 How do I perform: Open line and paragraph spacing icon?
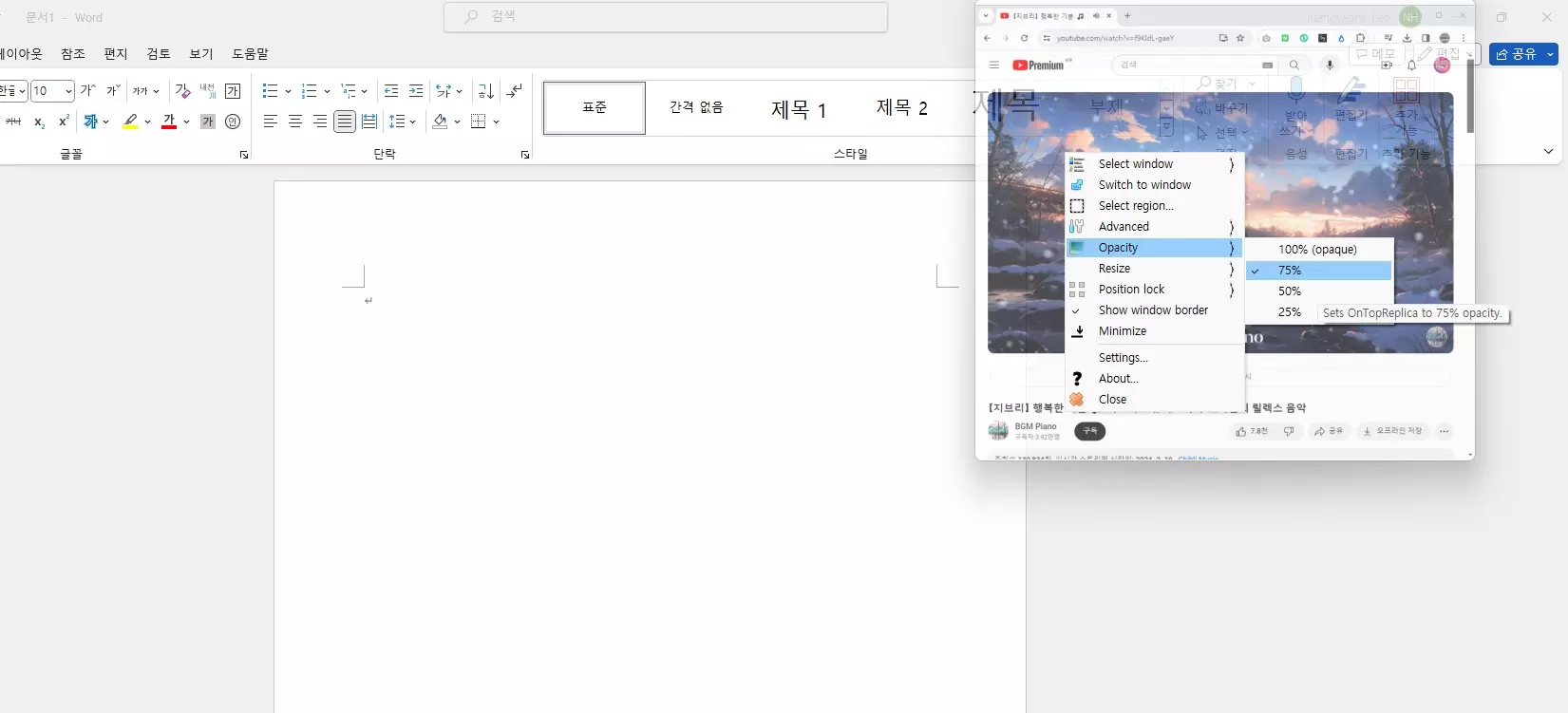[x=398, y=122]
